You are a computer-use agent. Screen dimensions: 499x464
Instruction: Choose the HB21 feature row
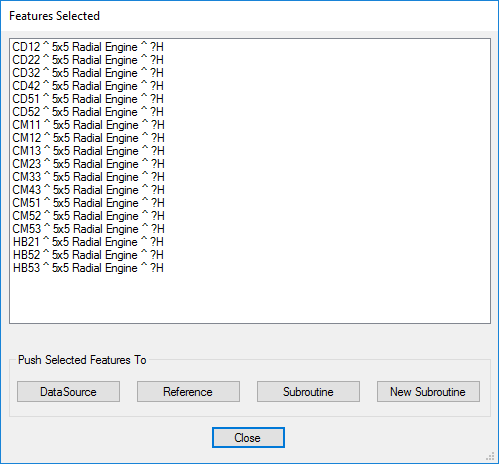[x=88, y=242]
